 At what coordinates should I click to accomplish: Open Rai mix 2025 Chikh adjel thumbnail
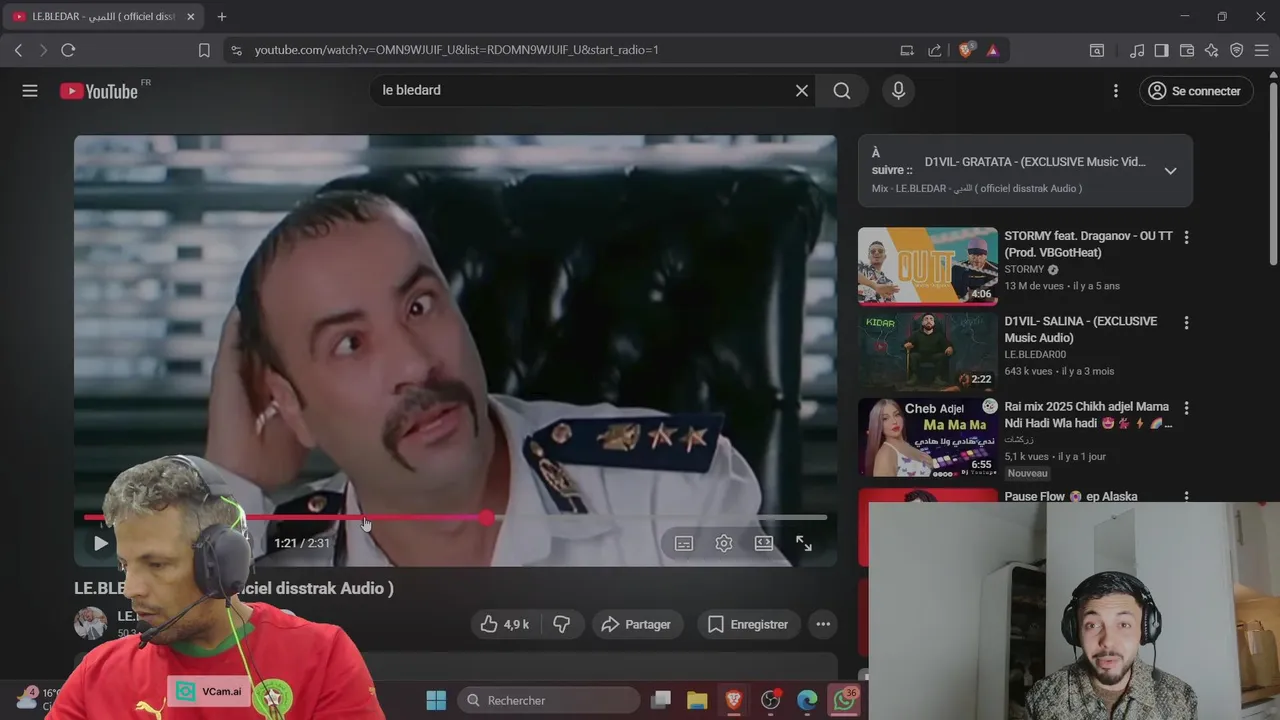pyautogui.click(x=928, y=437)
